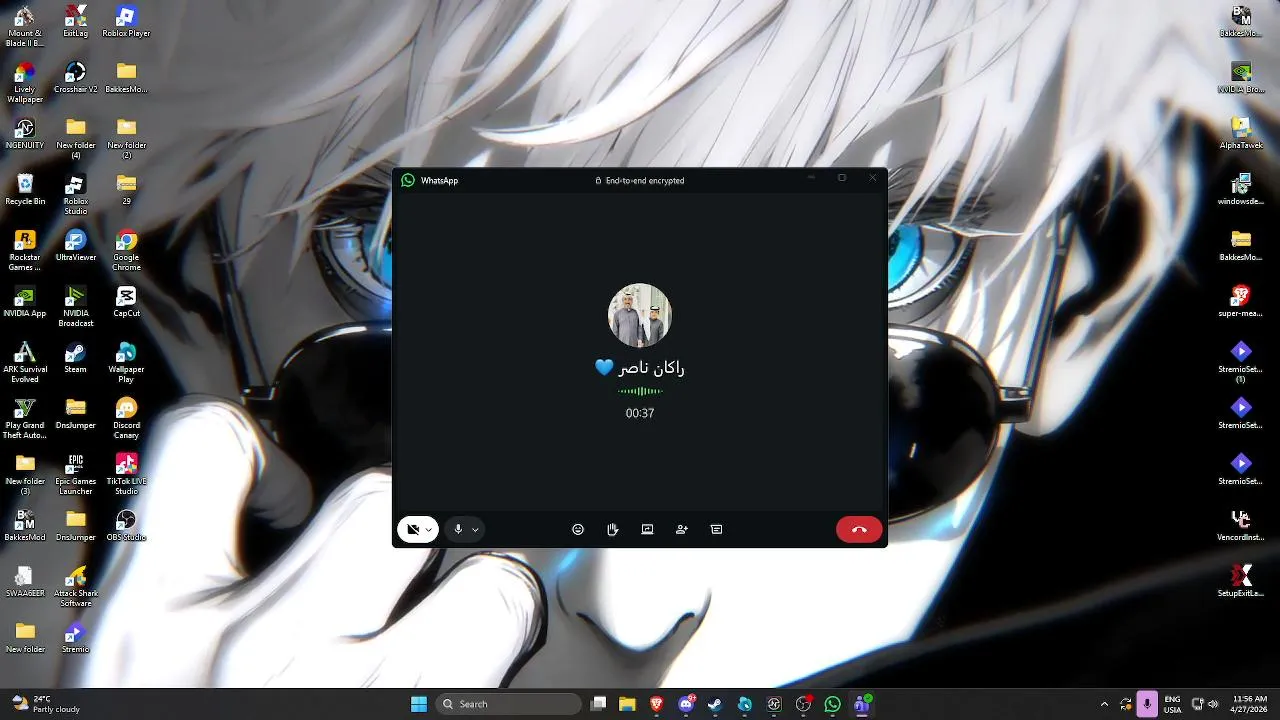Select the Epic Games Launcher icon
This screenshot has height=720, width=1280.
click(x=75, y=474)
